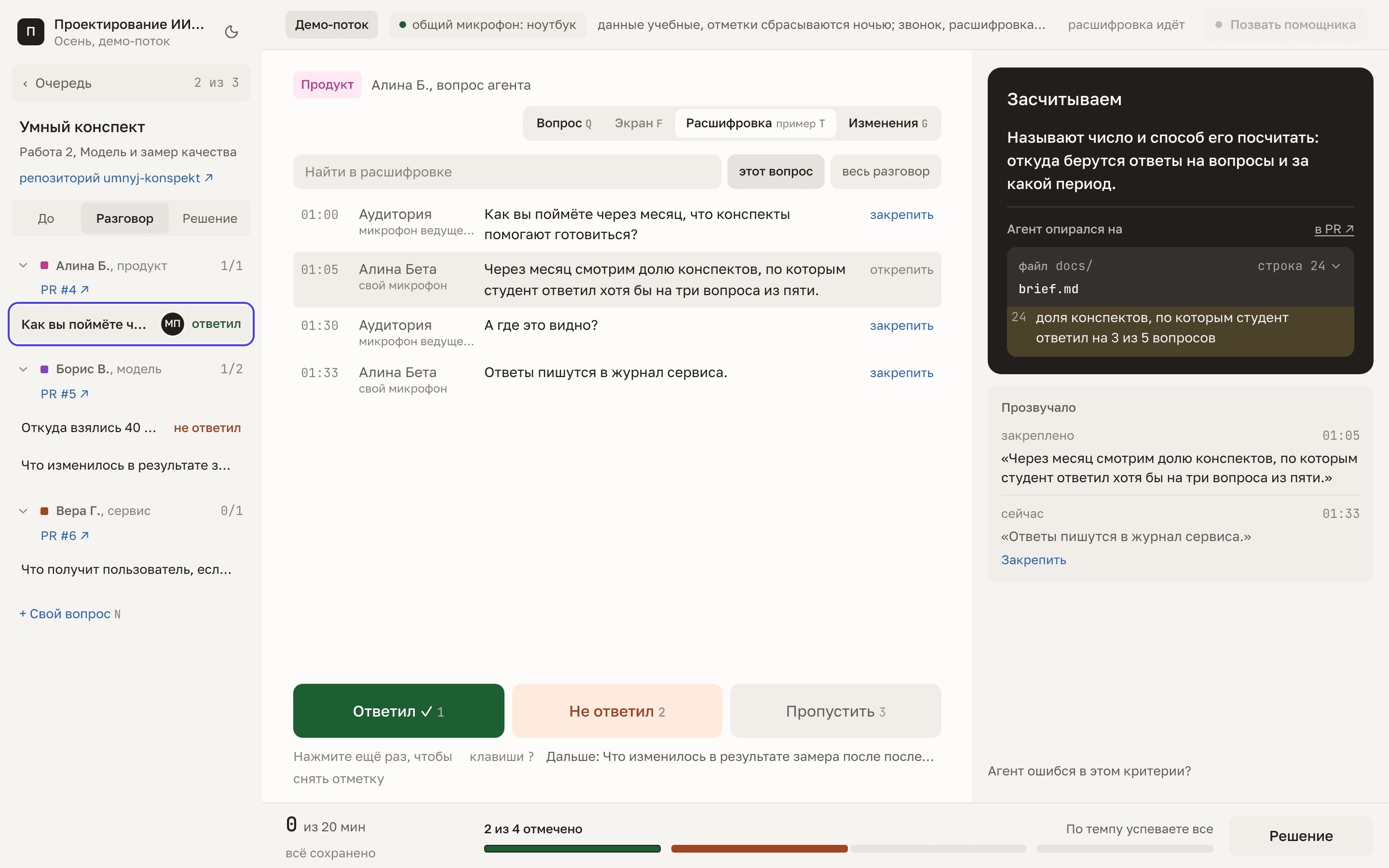Select the этот вопрос search scope
This screenshot has width=1389, height=868.
tap(776, 172)
